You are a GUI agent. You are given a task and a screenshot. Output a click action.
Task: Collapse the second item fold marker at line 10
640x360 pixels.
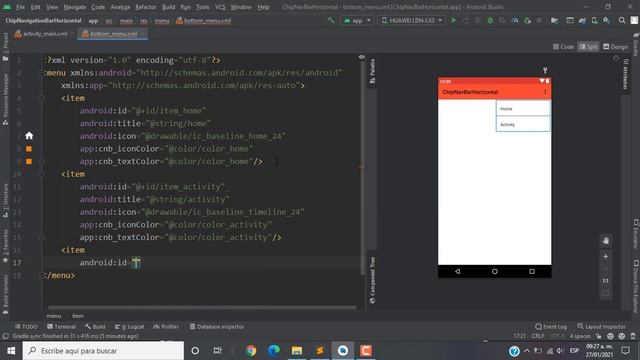coord(42,174)
